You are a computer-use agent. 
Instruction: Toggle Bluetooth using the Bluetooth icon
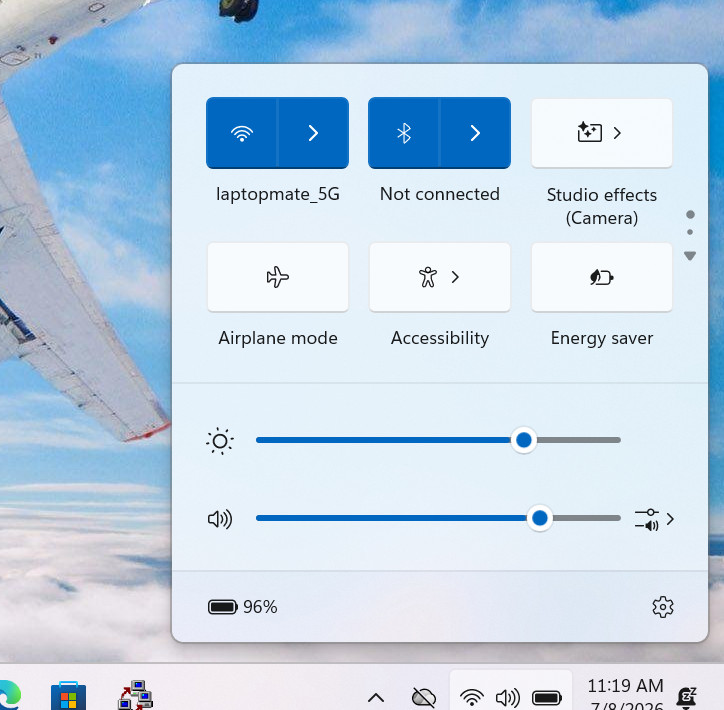click(x=404, y=133)
